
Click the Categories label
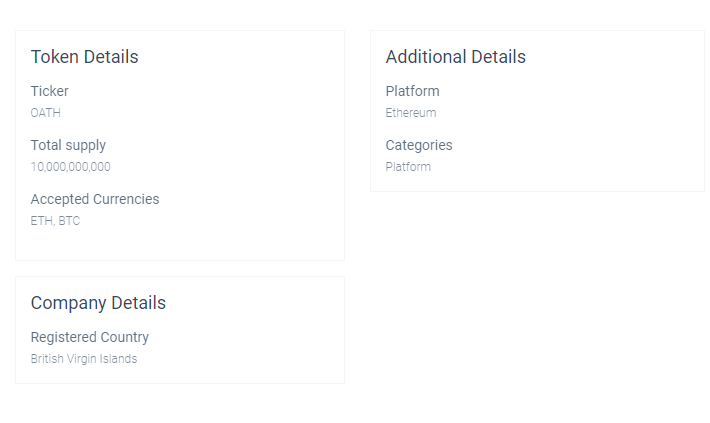(418, 145)
